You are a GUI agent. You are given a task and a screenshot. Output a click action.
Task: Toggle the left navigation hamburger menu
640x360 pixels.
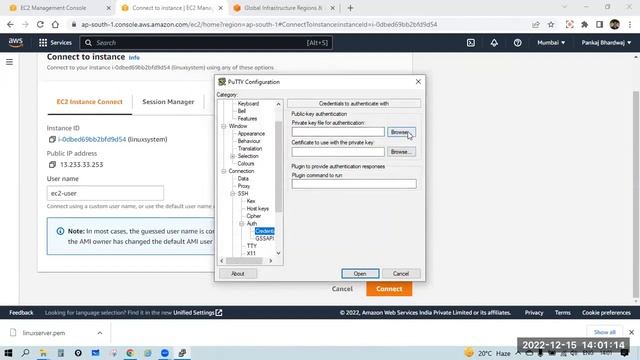pos(9,62)
